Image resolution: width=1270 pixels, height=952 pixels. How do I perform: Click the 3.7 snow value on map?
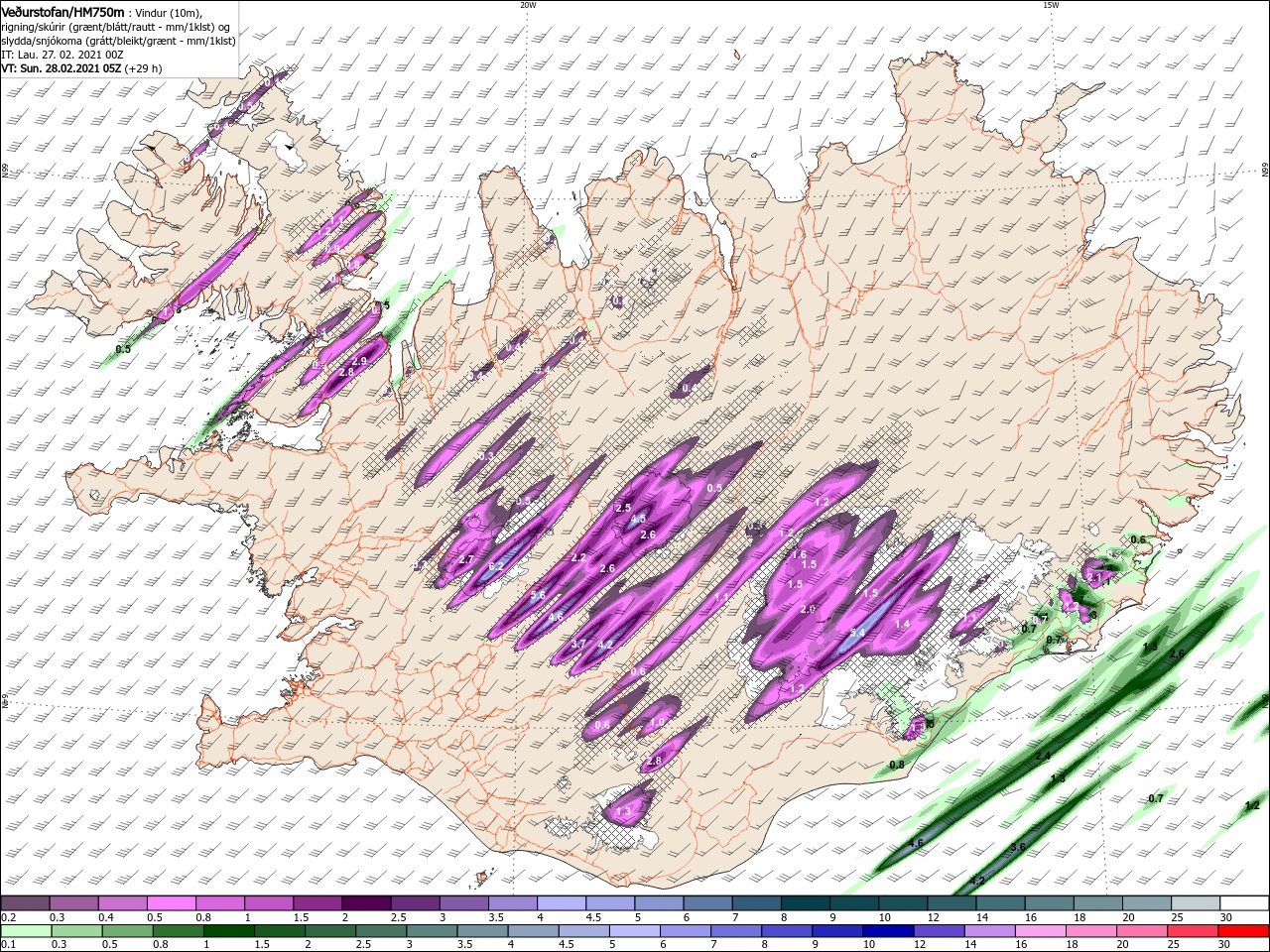[x=579, y=644]
